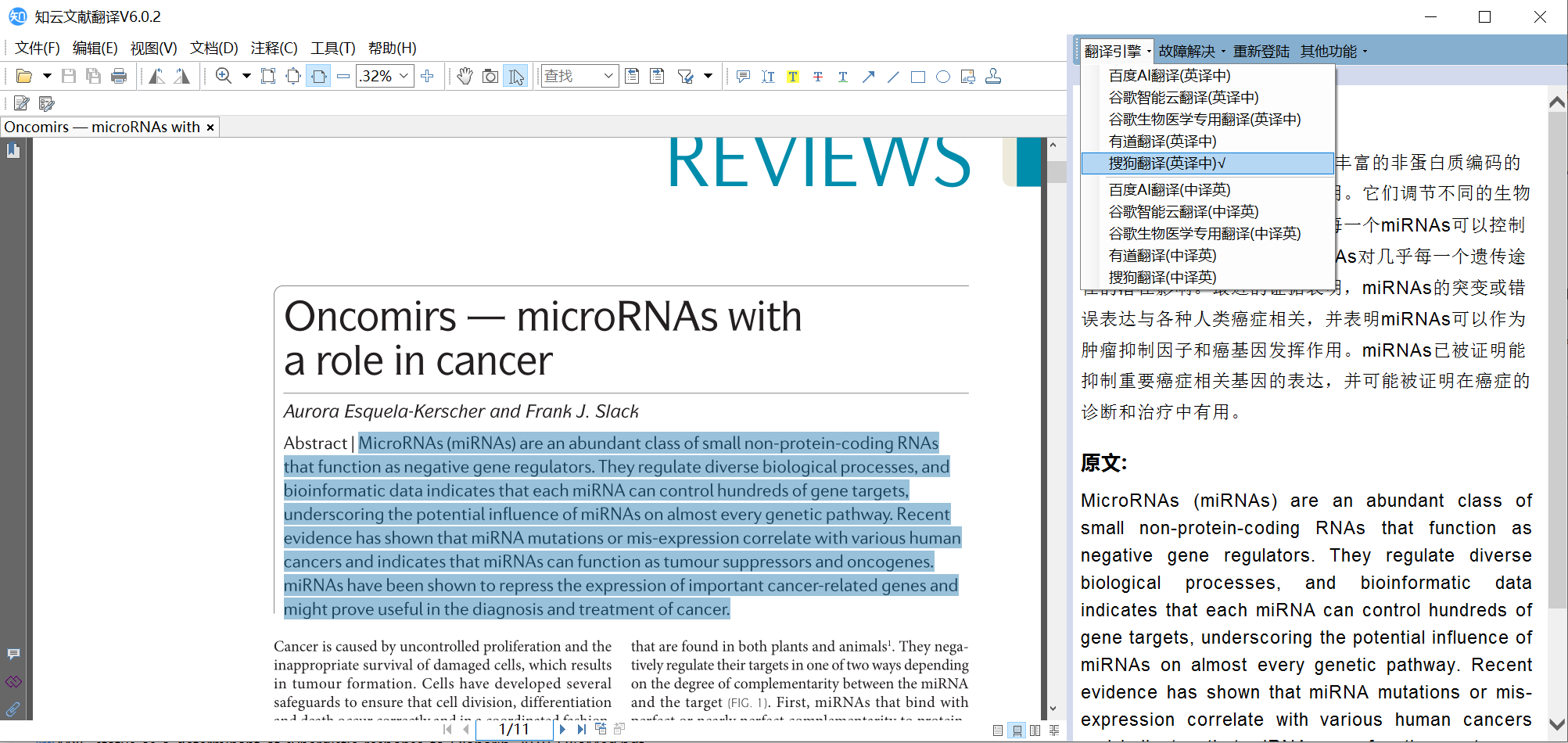Image resolution: width=1568 pixels, height=743 pixels.
Task: Open the 视图(V) menu
Action: (154, 48)
